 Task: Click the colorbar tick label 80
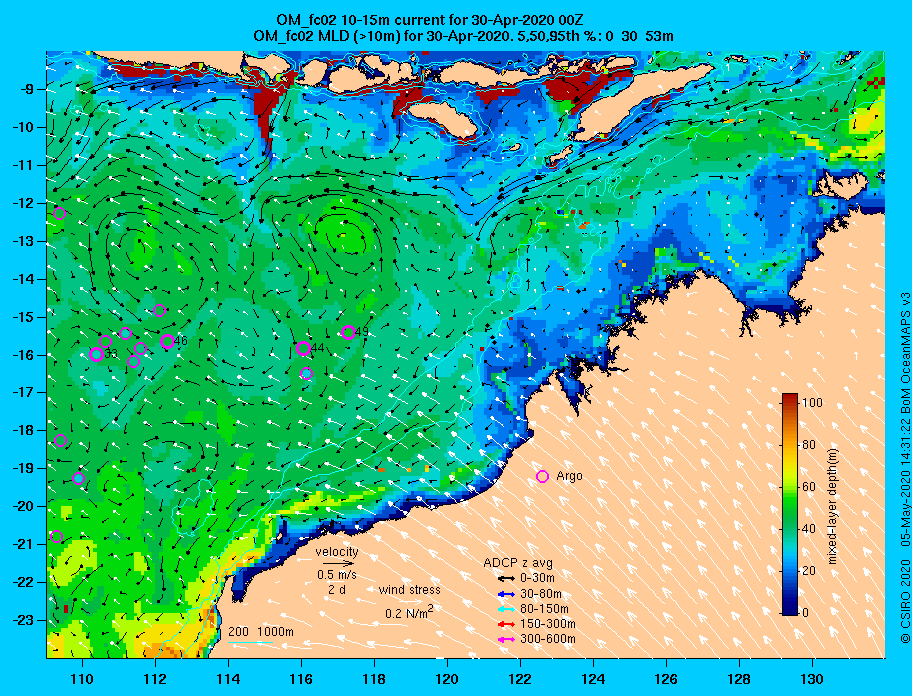809,445
